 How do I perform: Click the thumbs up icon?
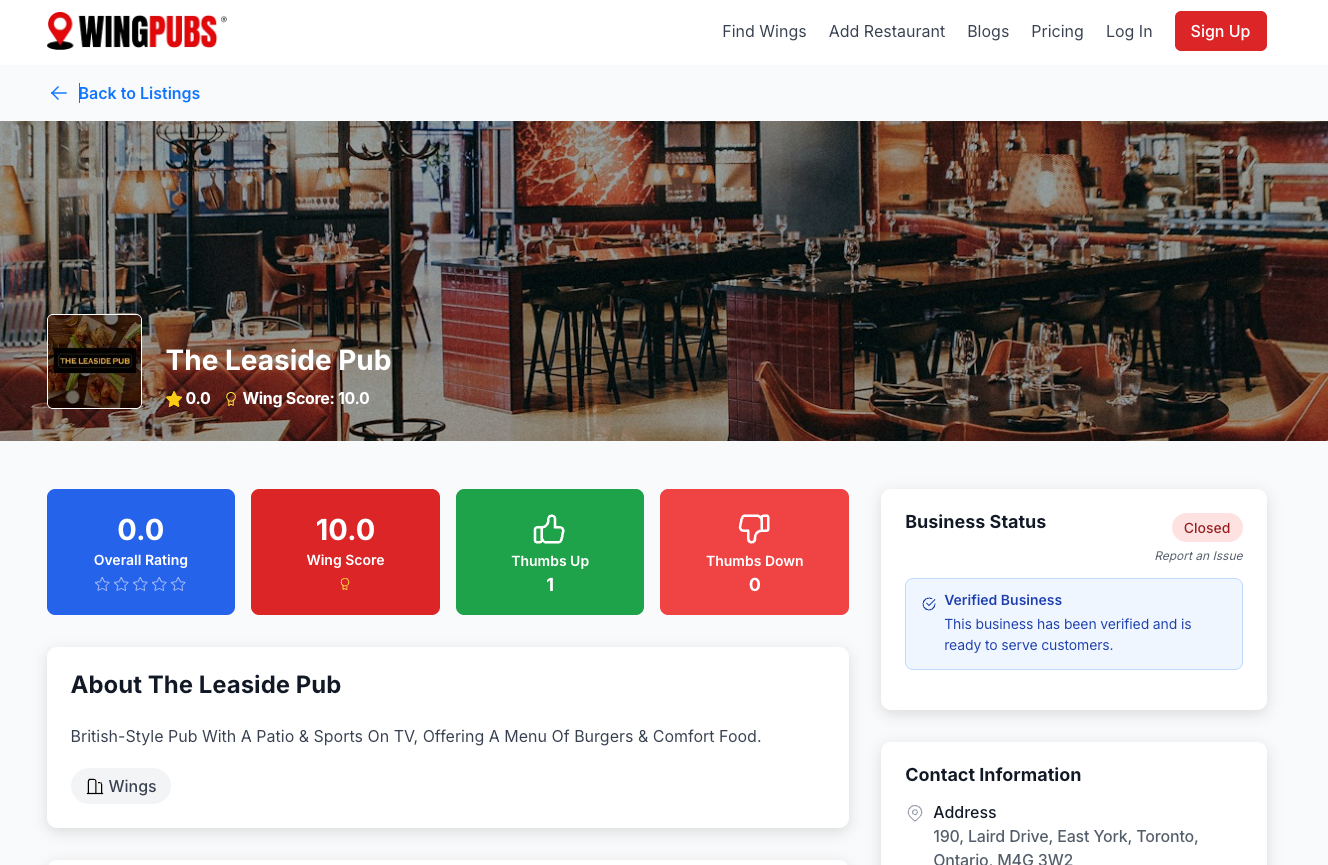549,529
